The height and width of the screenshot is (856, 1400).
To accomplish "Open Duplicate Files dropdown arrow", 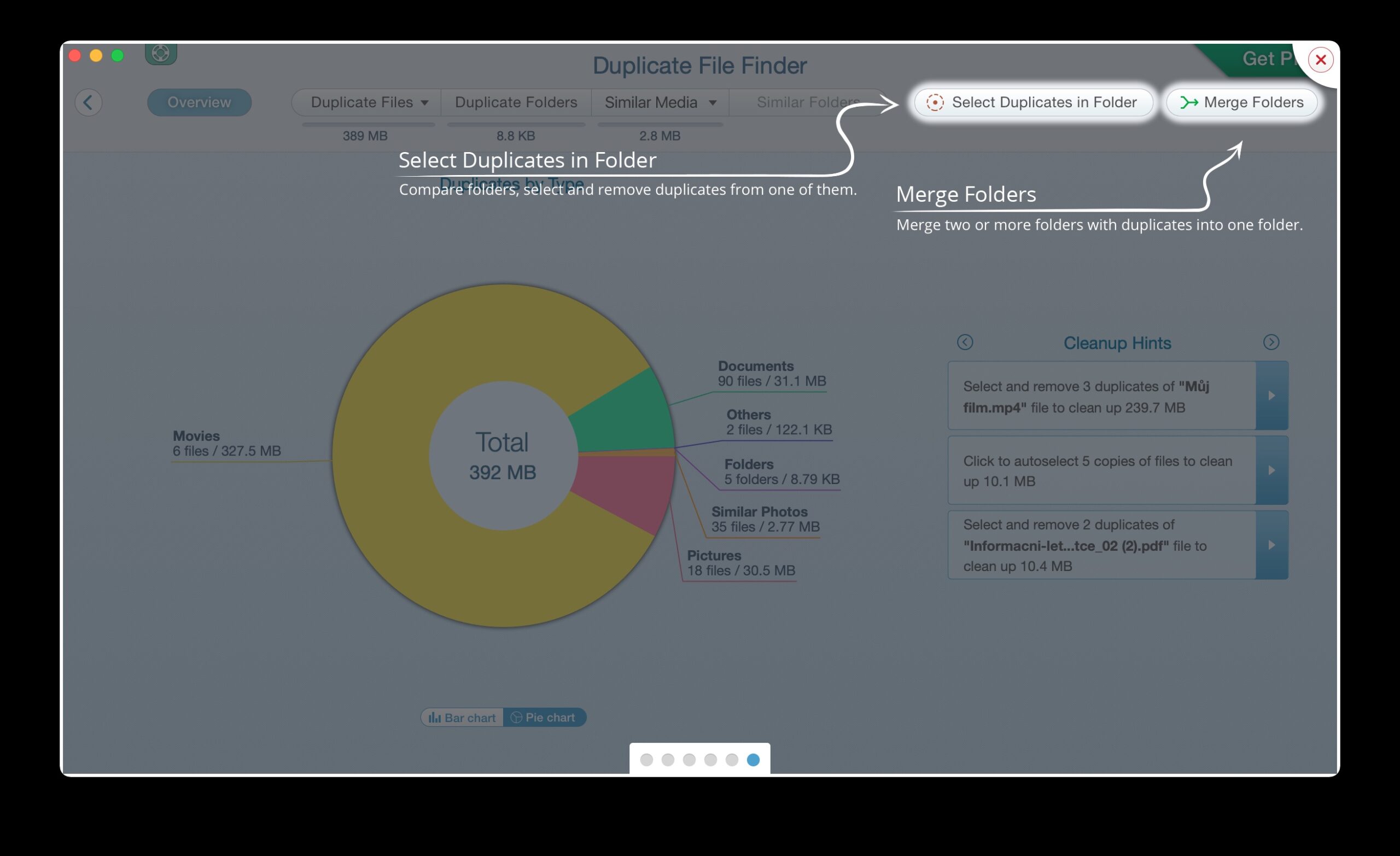I will (x=424, y=103).
